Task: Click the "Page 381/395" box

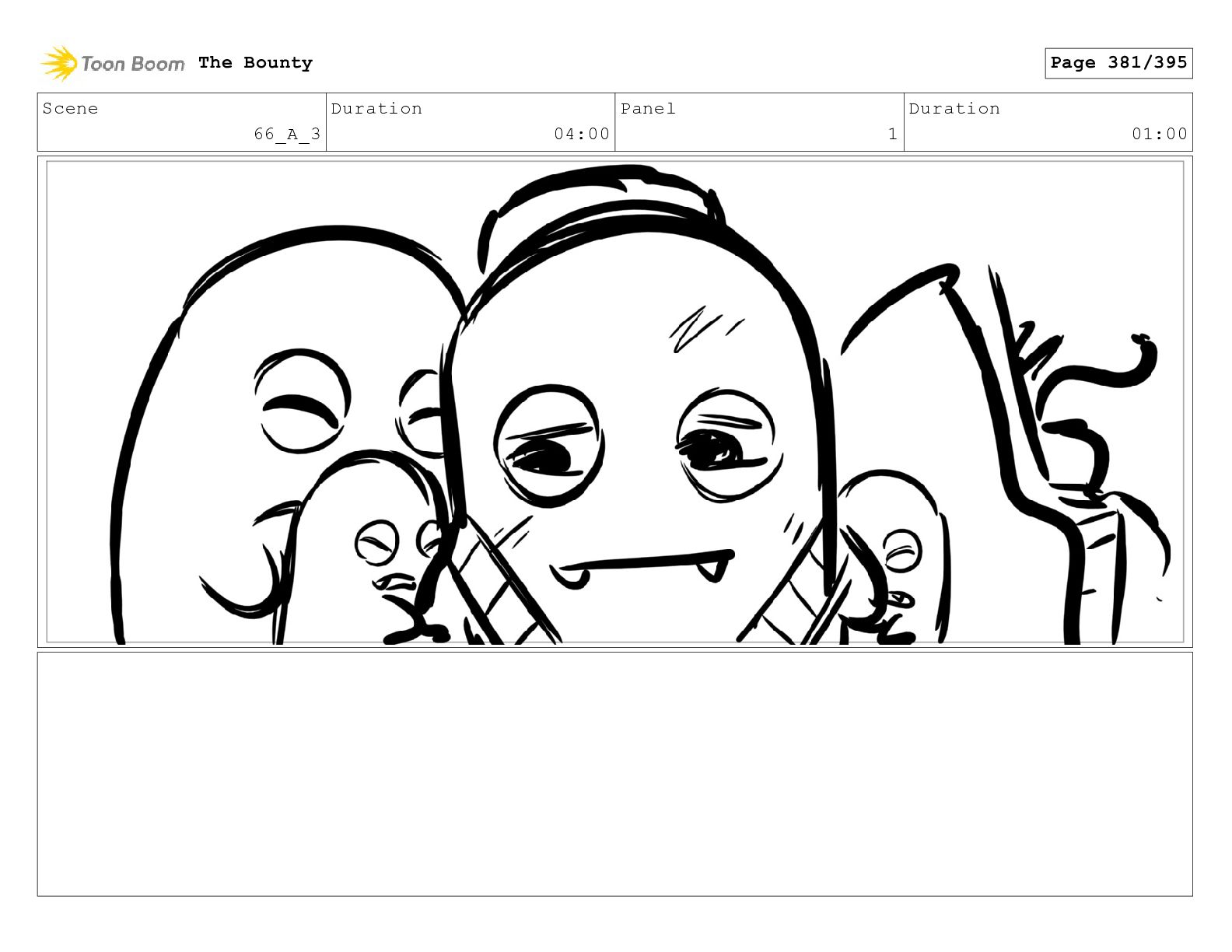Action: pyautogui.click(x=1118, y=63)
